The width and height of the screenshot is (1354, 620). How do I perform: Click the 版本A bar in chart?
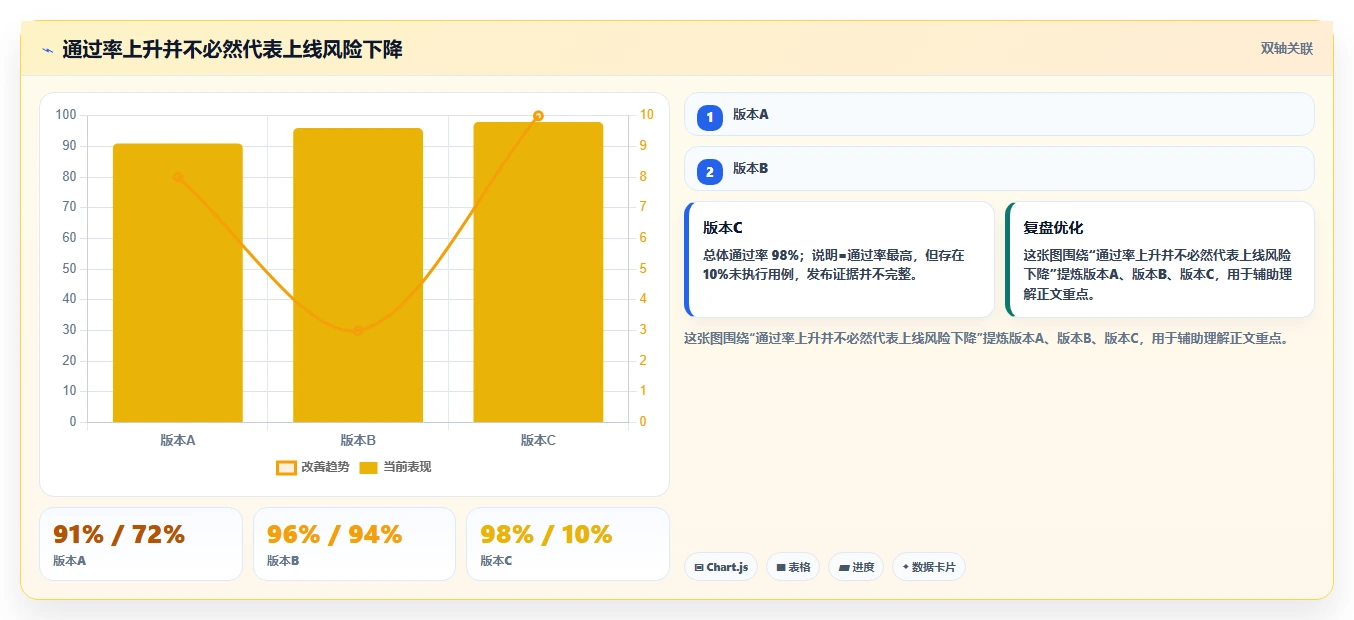[178, 283]
